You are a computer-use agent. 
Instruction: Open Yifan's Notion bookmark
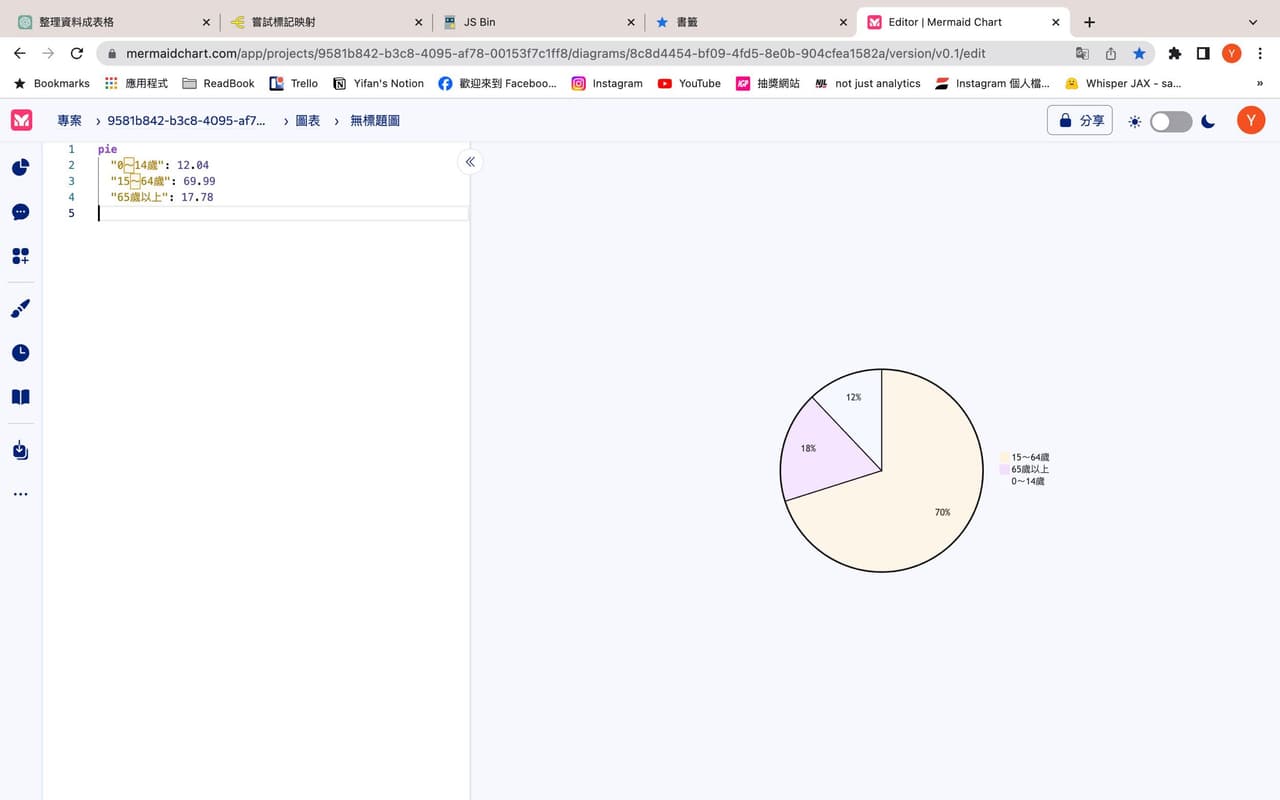click(x=378, y=84)
